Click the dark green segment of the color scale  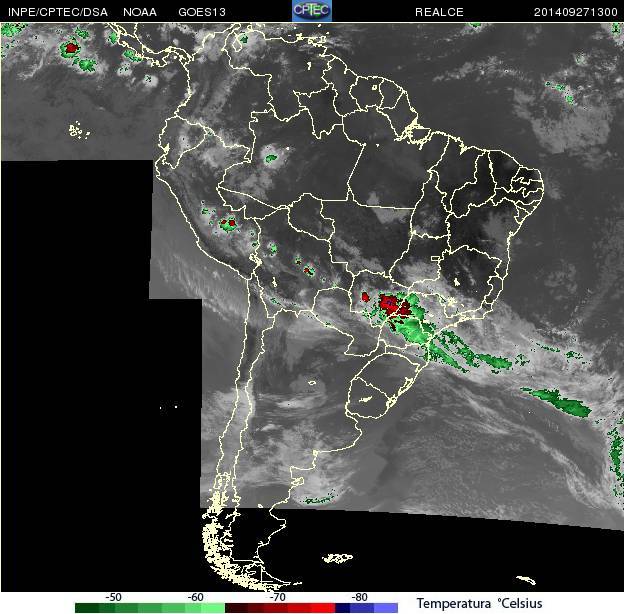click(87, 608)
